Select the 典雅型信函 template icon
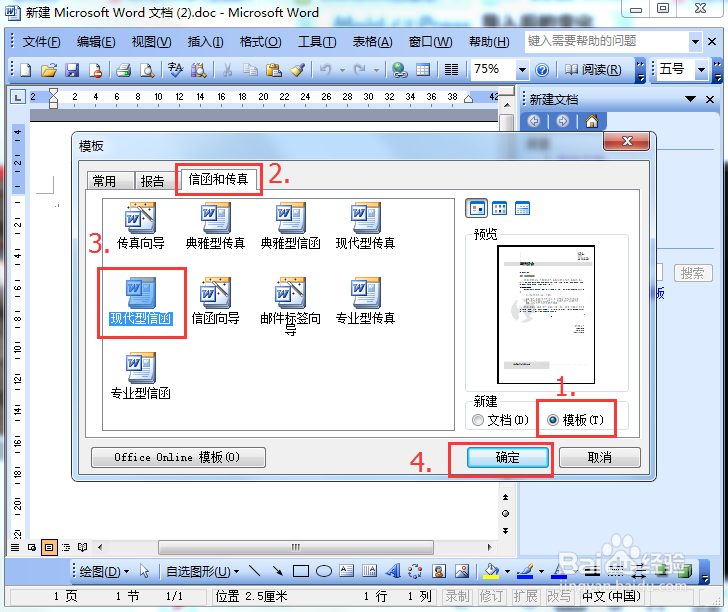Screen dimensions: 728x612 [x=291, y=218]
